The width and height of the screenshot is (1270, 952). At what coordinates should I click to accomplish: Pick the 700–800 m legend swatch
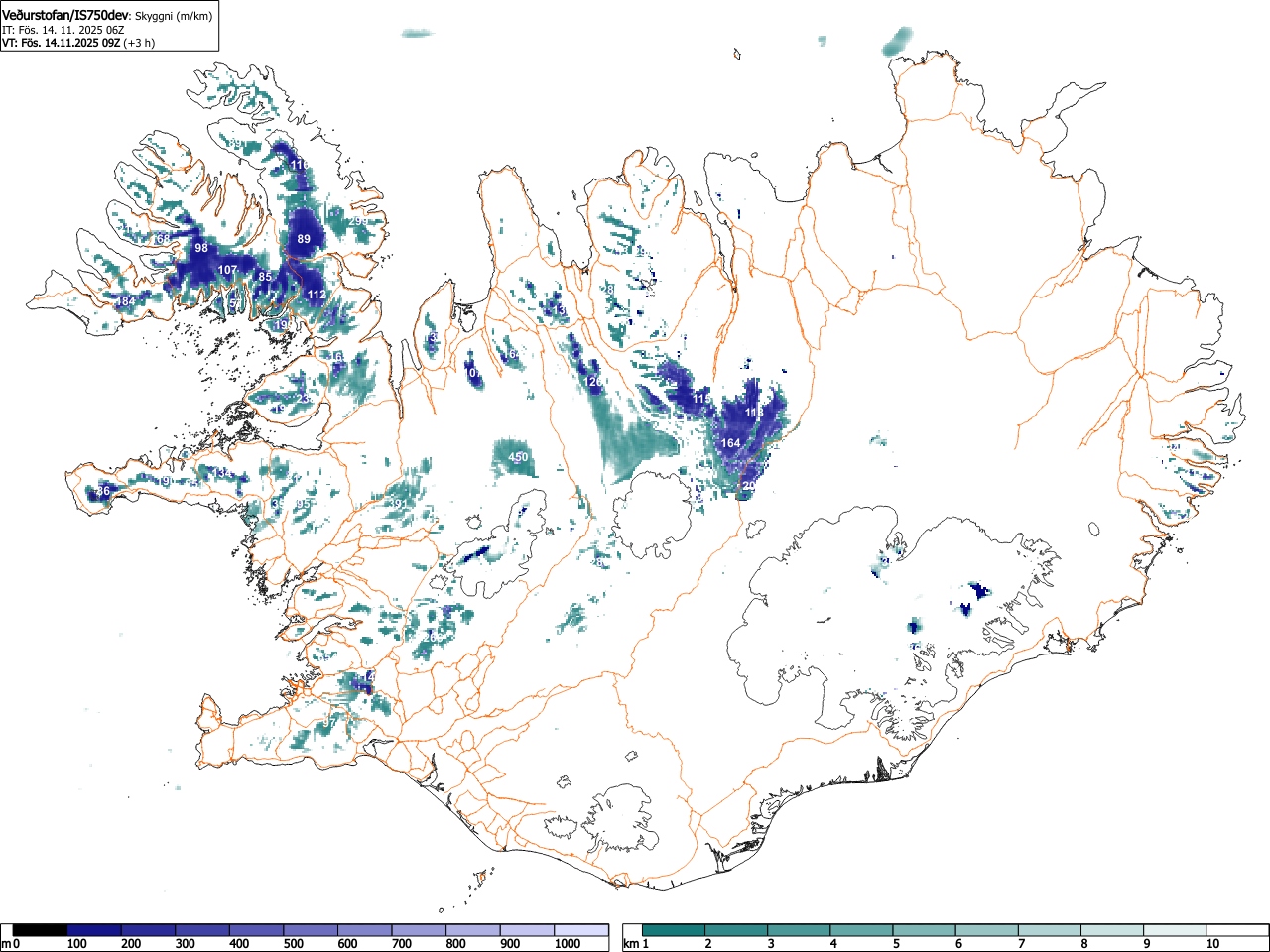coord(419,930)
